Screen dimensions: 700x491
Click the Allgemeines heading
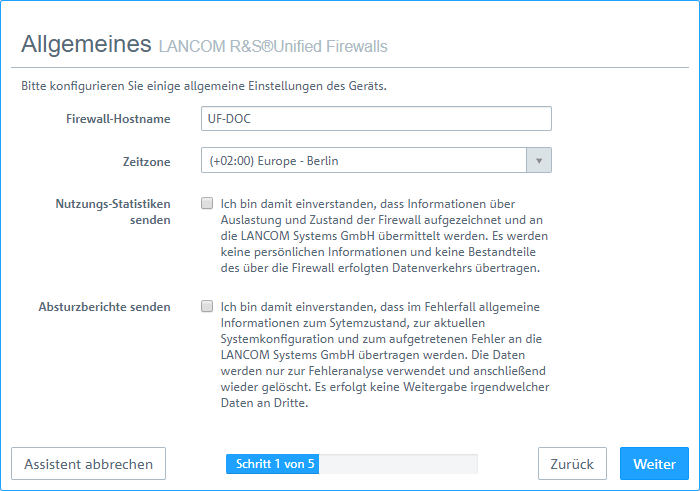pyautogui.click(x=86, y=44)
